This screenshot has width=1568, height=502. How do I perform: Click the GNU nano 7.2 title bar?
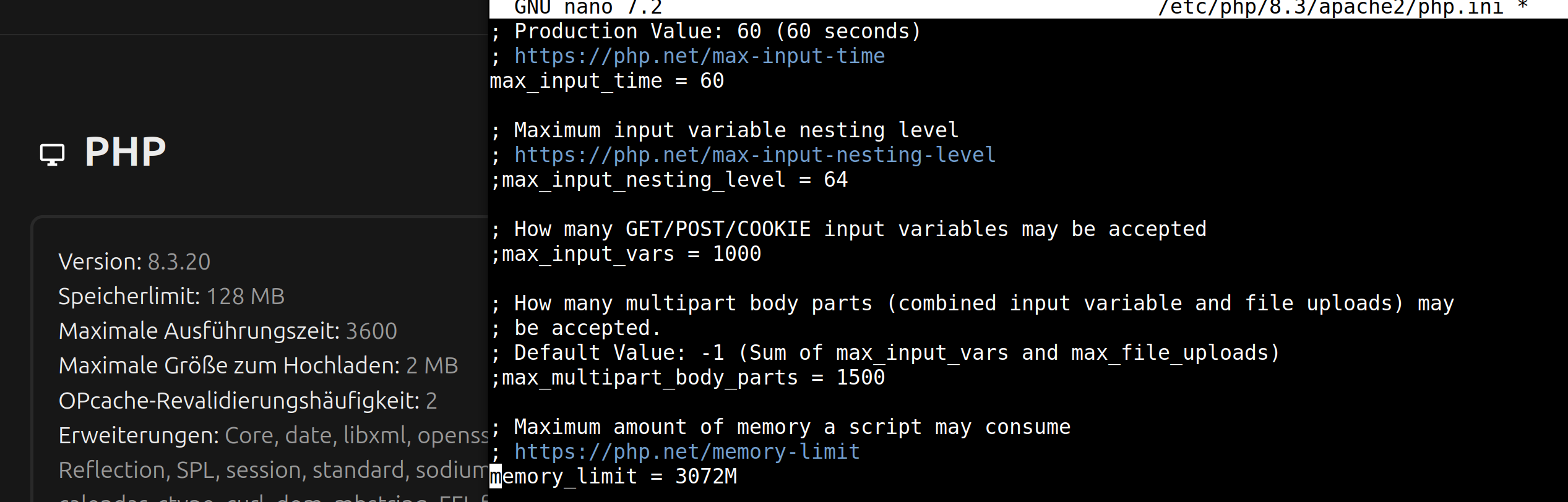pyautogui.click(x=588, y=8)
